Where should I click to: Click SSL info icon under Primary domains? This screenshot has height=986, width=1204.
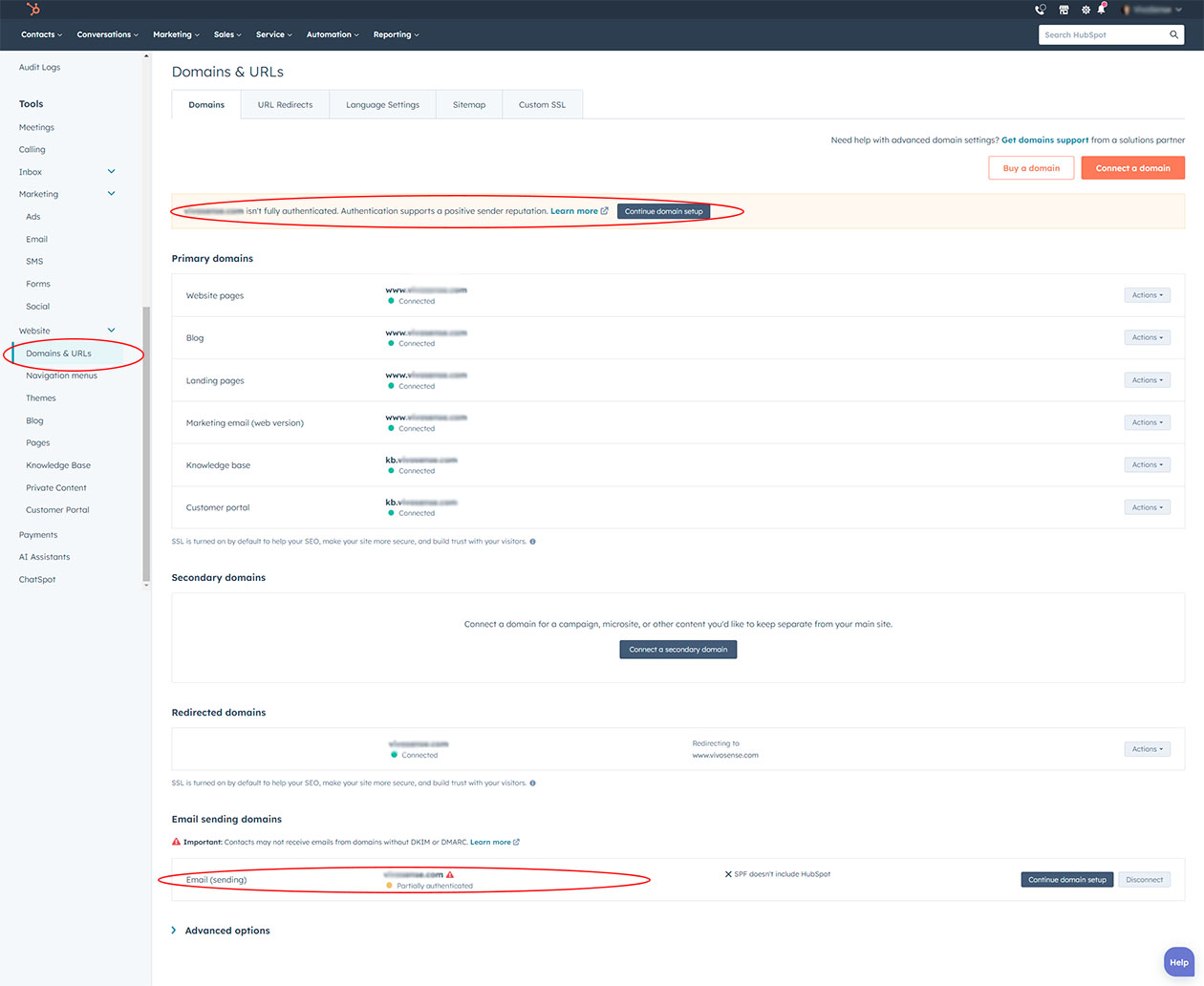(532, 542)
